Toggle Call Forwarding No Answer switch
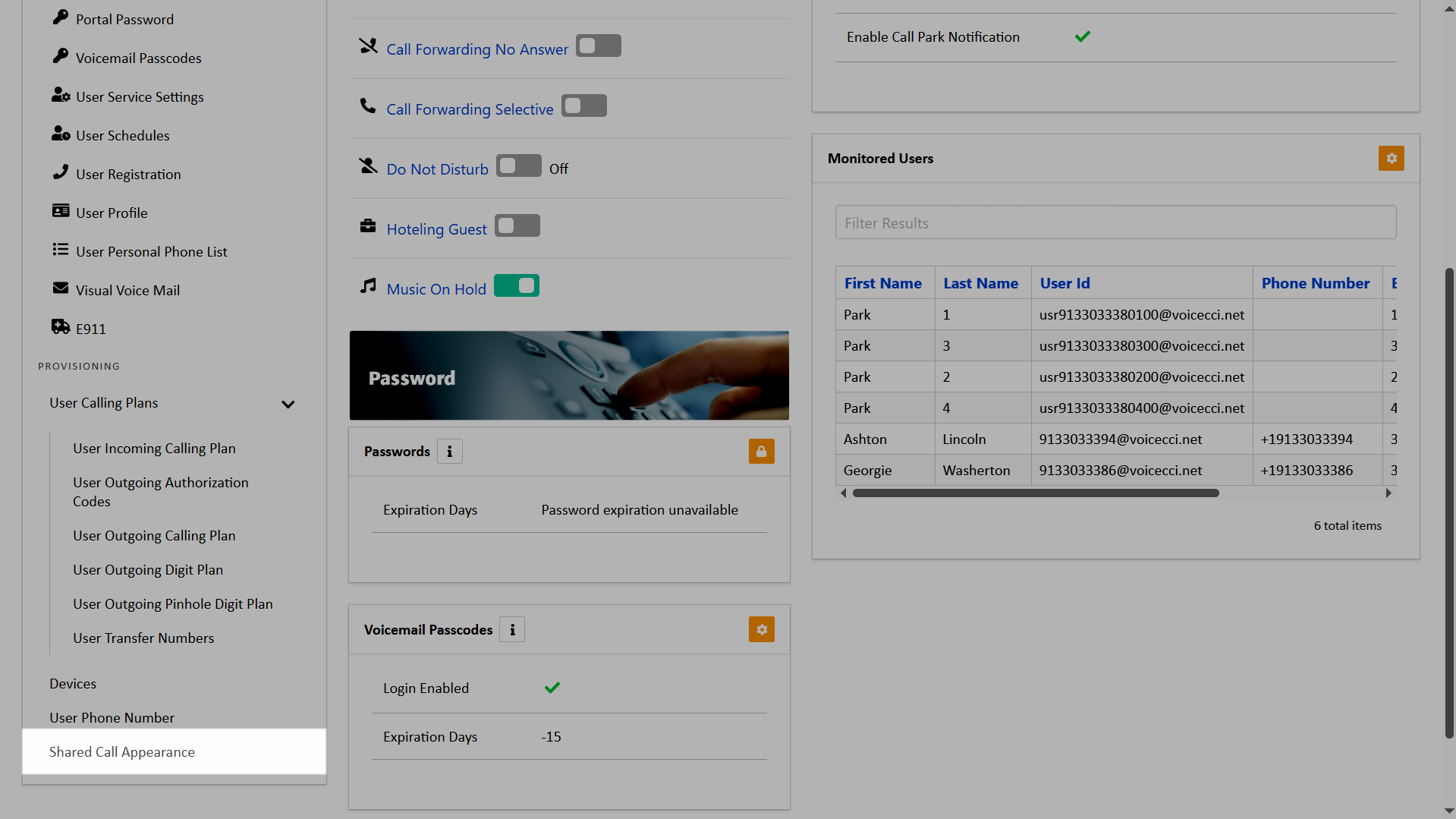The height and width of the screenshot is (819, 1456). pyautogui.click(x=598, y=46)
